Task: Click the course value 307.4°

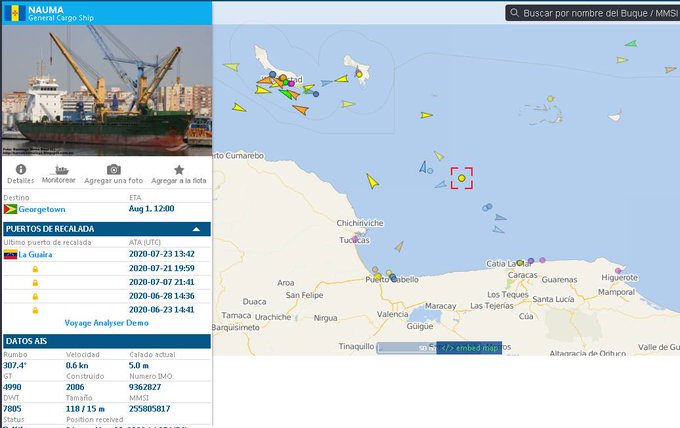Action: click(x=15, y=366)
